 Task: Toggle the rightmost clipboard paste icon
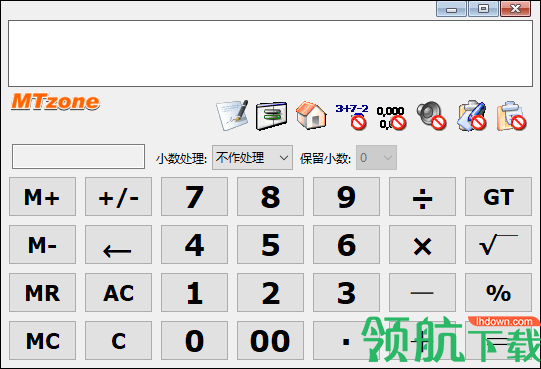[511, 116]
